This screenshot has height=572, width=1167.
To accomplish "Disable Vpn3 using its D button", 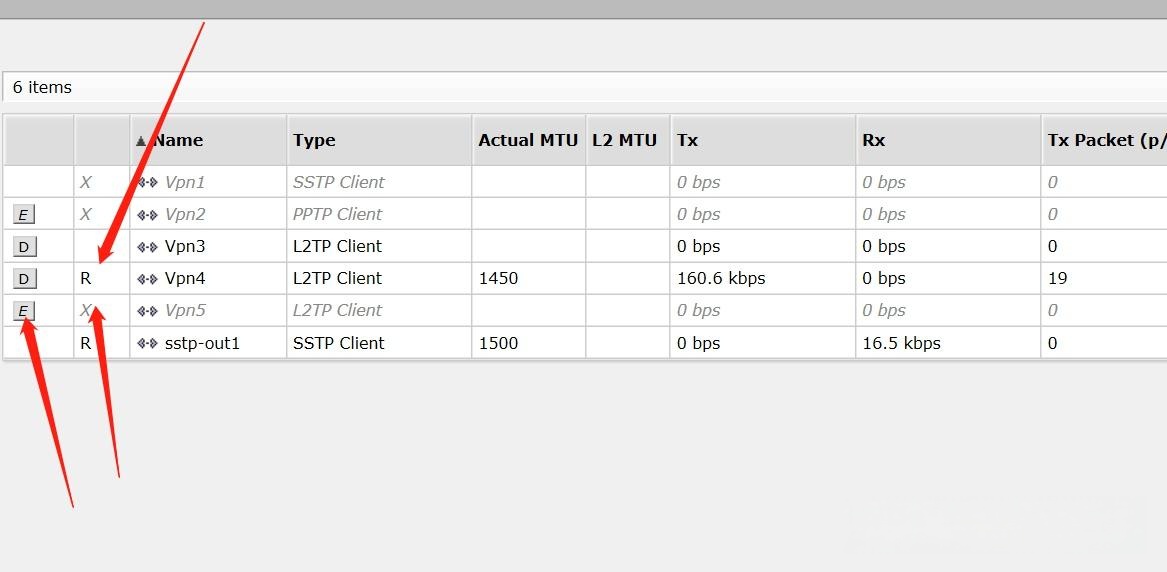I will pyautogui.click(x=24, y=246).
